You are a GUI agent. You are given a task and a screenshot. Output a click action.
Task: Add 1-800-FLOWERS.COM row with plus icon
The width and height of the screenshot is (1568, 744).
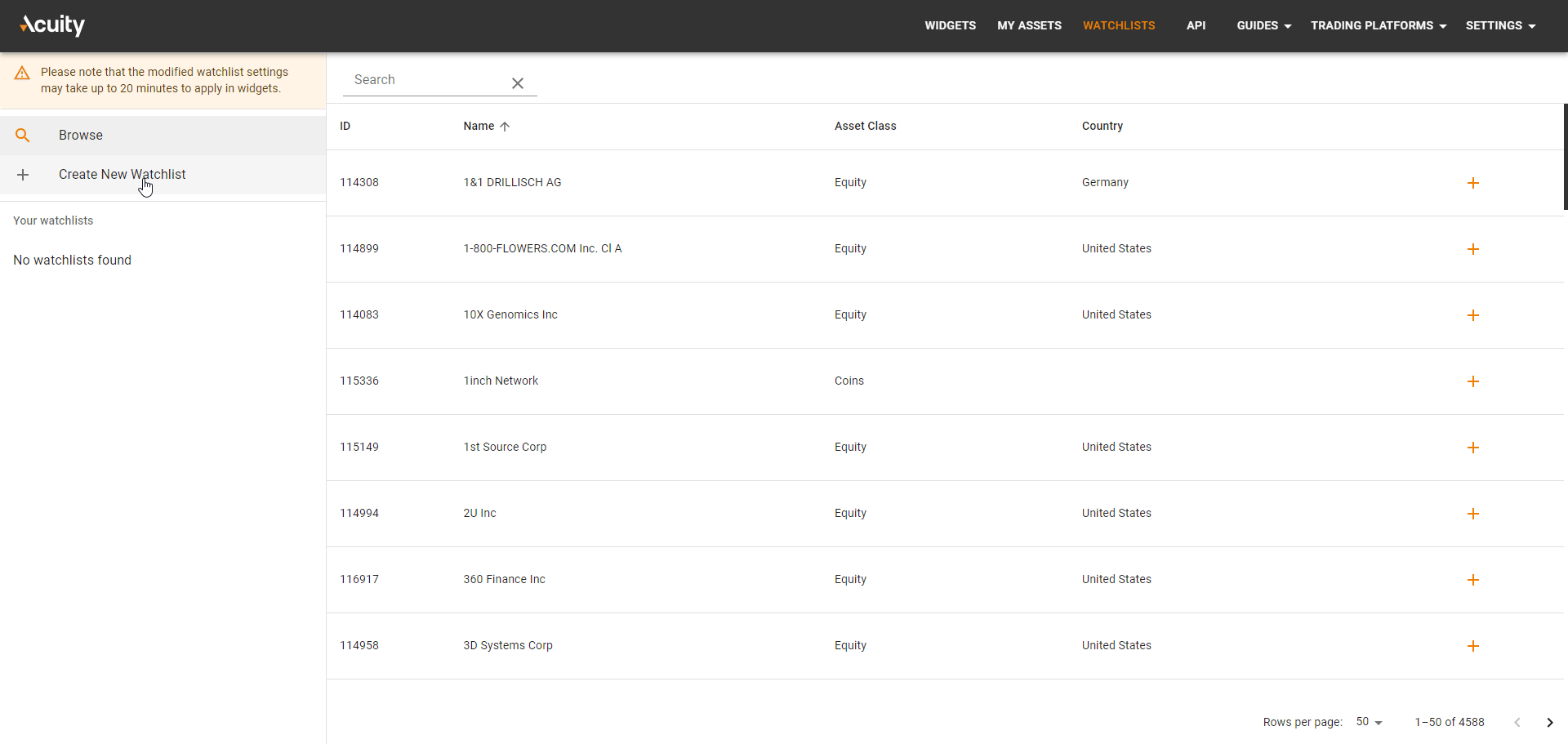1472,249
